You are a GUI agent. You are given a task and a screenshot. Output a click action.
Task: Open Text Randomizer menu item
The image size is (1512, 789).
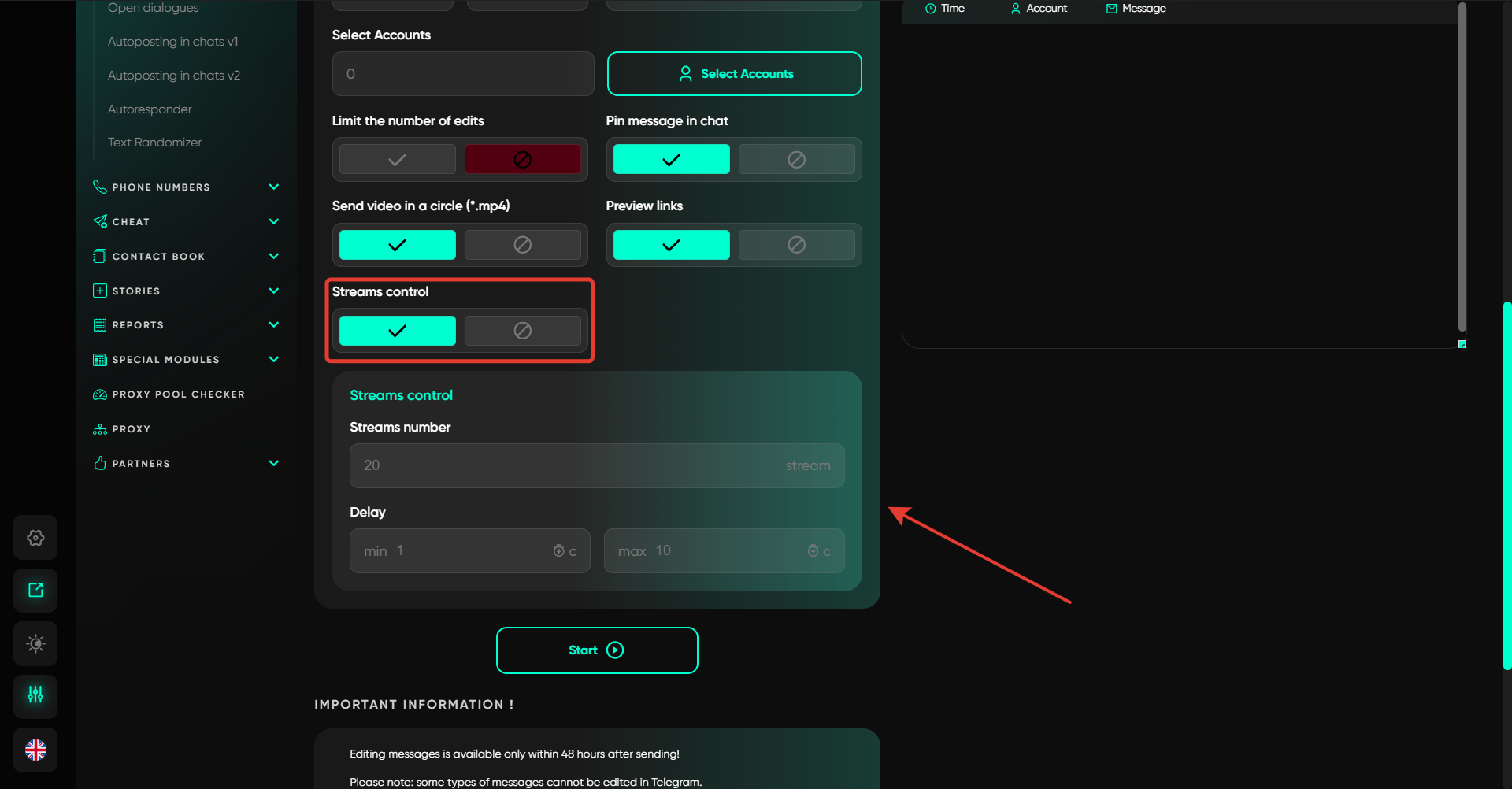tap(154, 143)
